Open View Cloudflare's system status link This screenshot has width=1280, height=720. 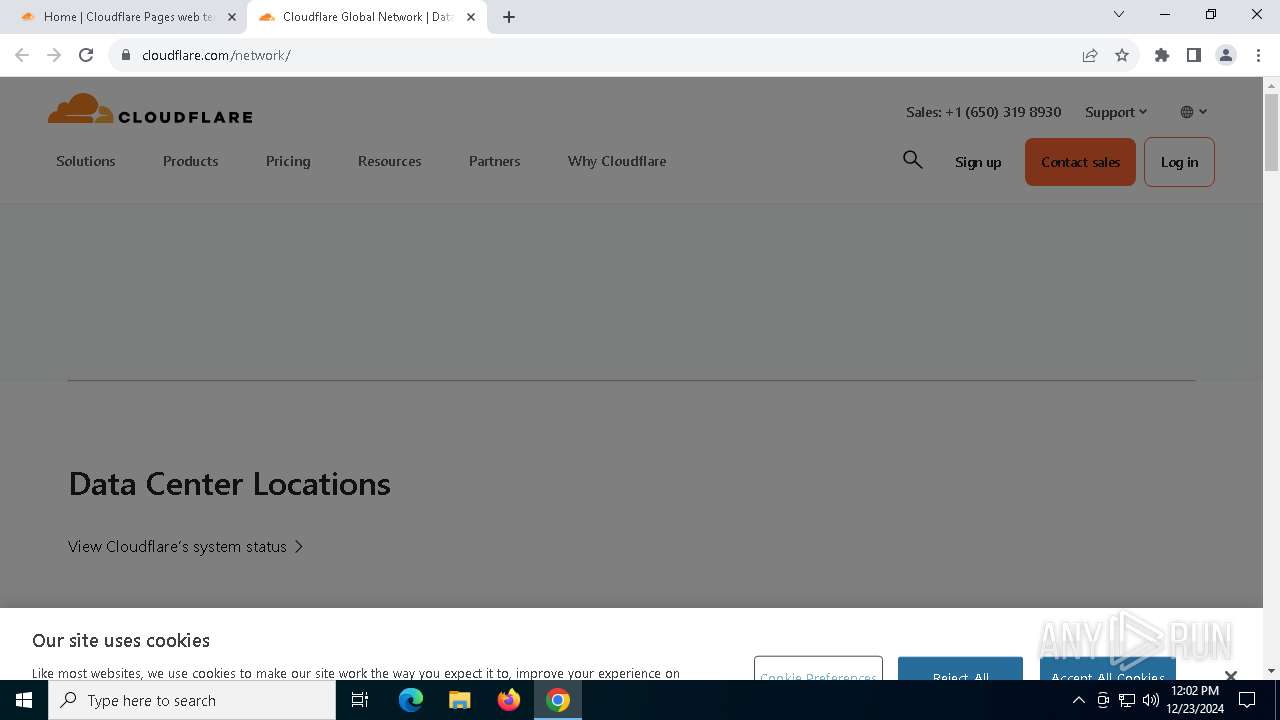coord(185,547)
